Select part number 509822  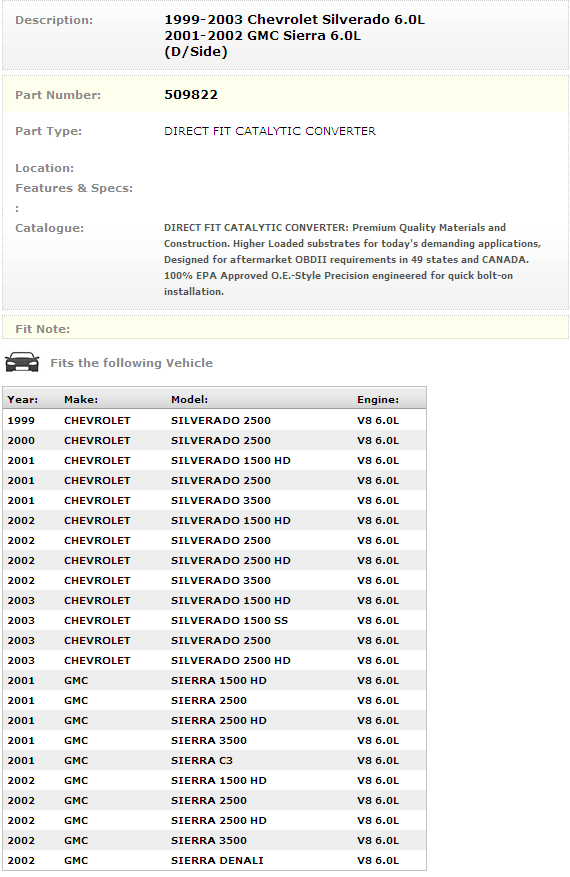(191, 95)
